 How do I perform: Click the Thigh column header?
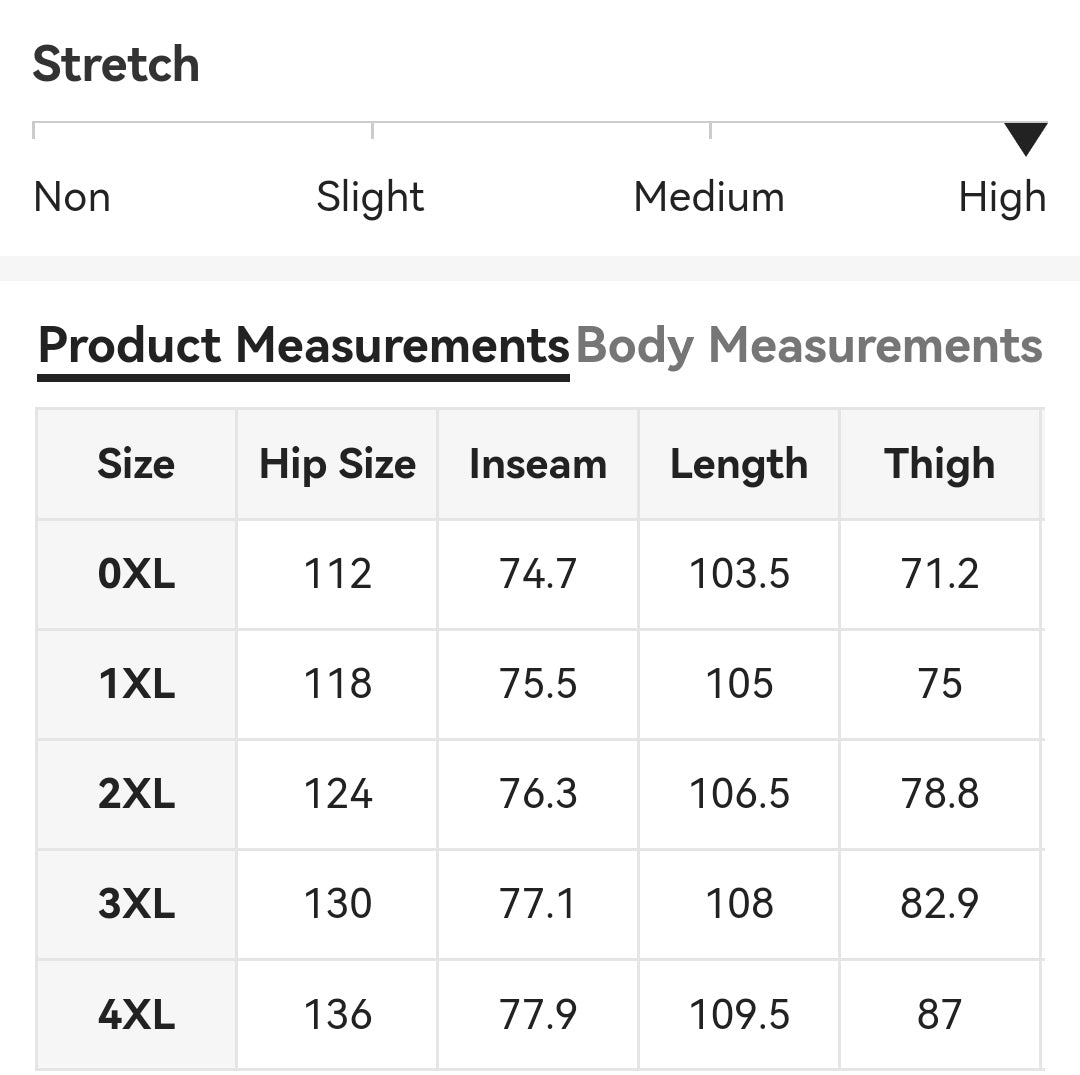[x=939, y=464]
